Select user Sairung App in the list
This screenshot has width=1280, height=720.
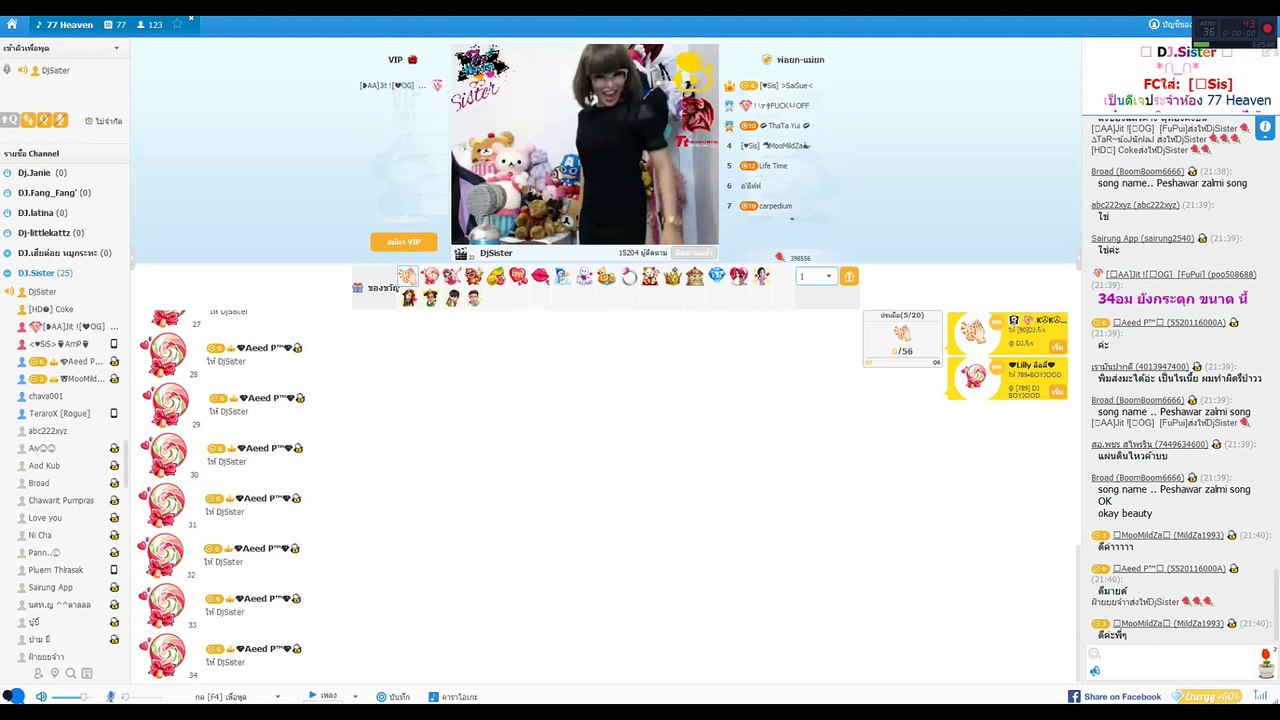click(x=50, y=587)
